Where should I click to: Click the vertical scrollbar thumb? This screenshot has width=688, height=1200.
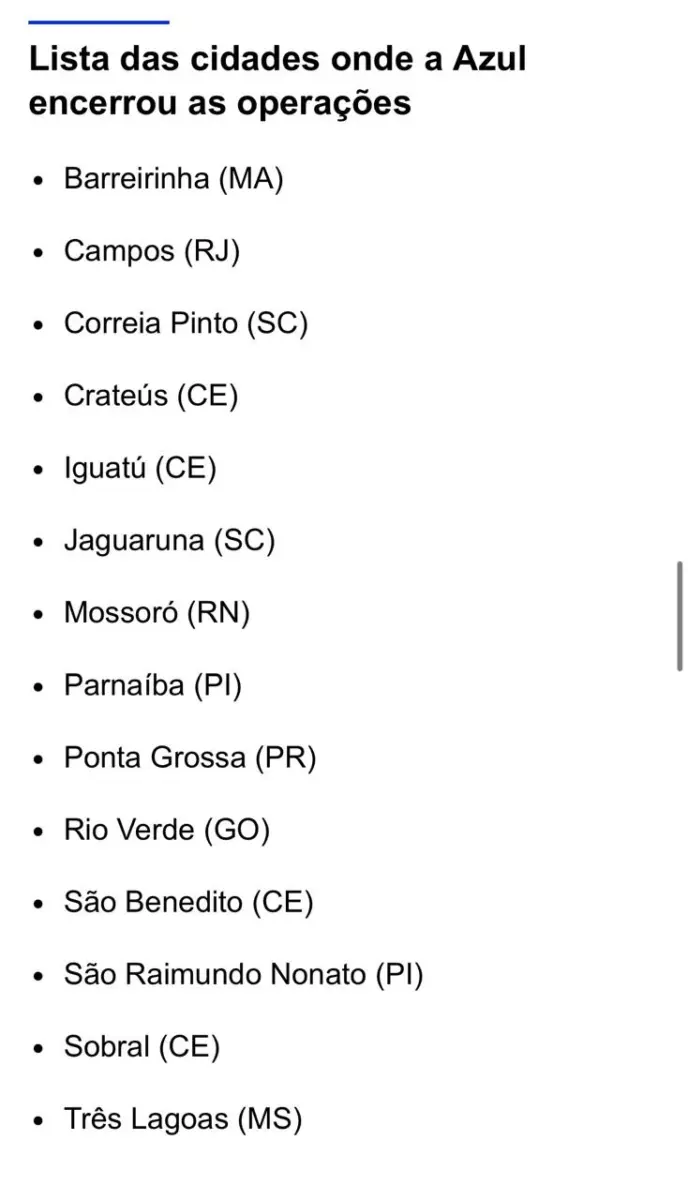(680, 616)
